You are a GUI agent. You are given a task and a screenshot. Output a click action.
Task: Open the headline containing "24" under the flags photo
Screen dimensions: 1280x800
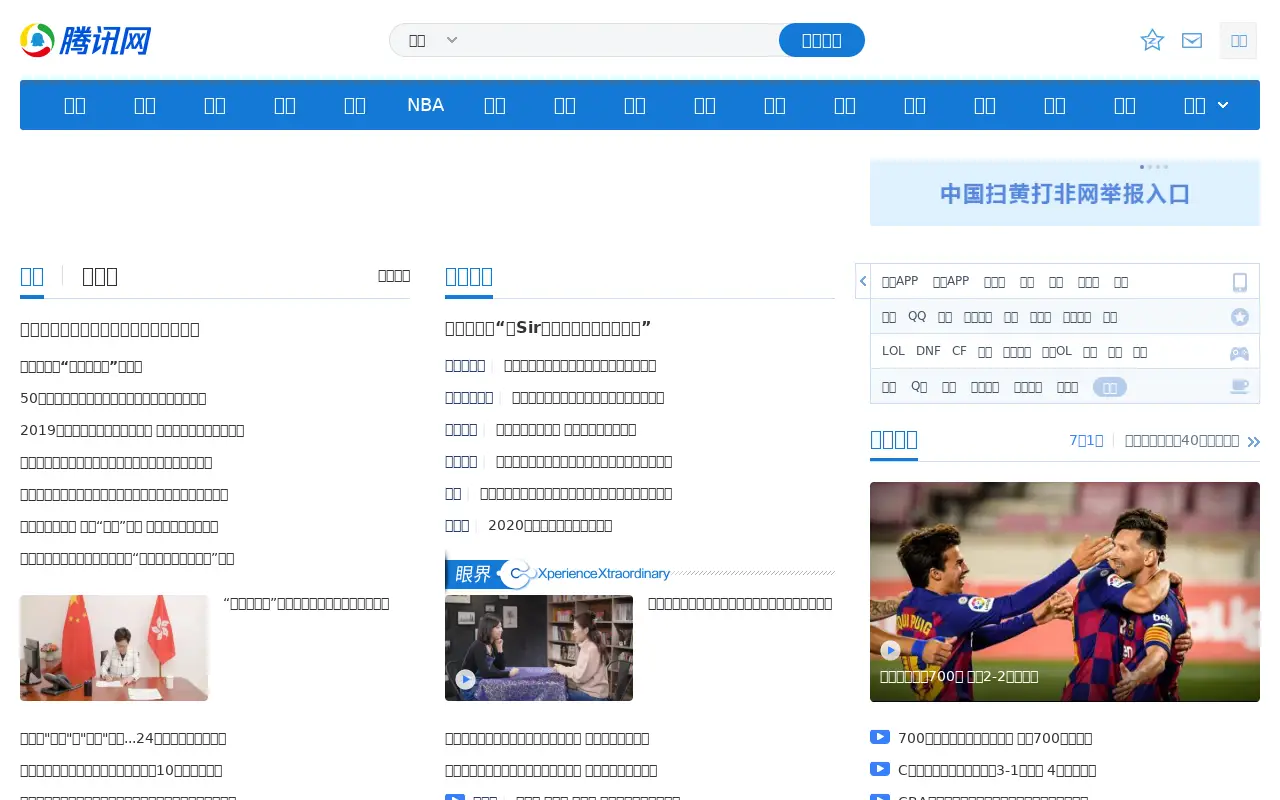123,738
